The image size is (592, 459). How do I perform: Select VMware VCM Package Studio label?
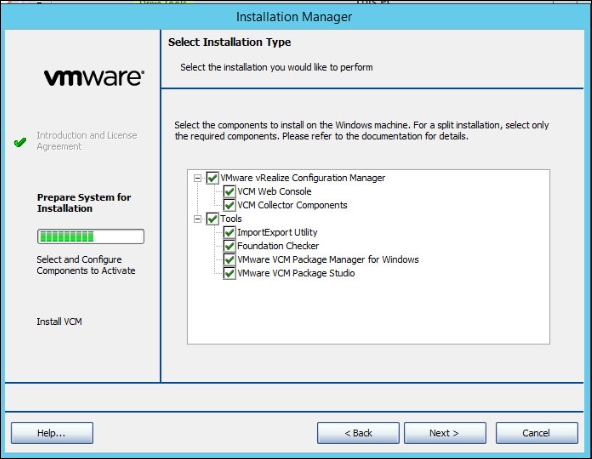coord(296,273)
